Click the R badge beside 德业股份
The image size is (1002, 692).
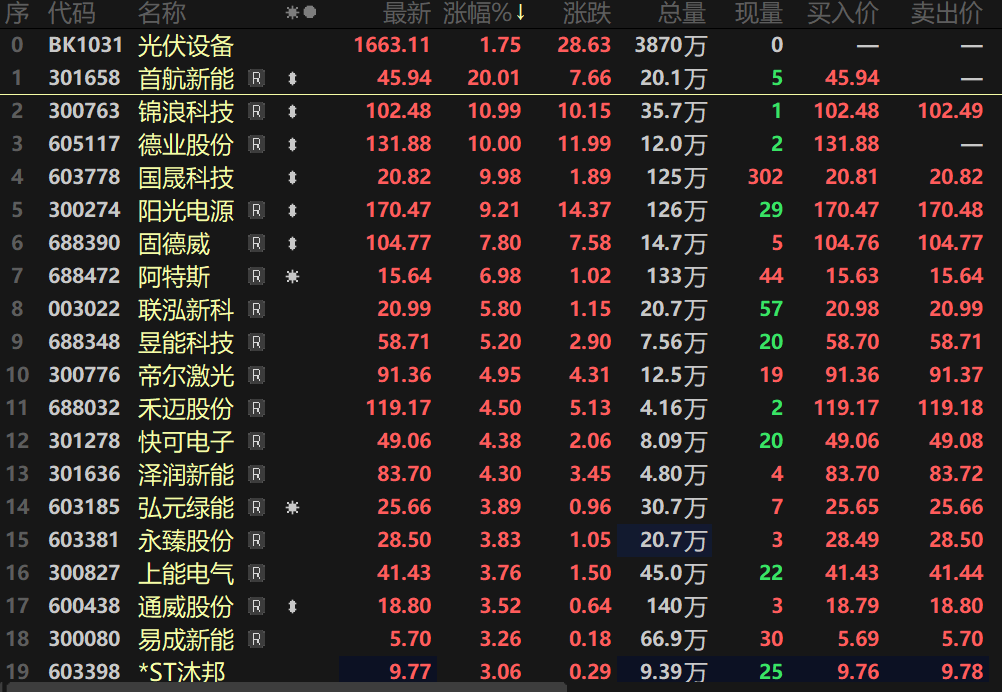256,144
